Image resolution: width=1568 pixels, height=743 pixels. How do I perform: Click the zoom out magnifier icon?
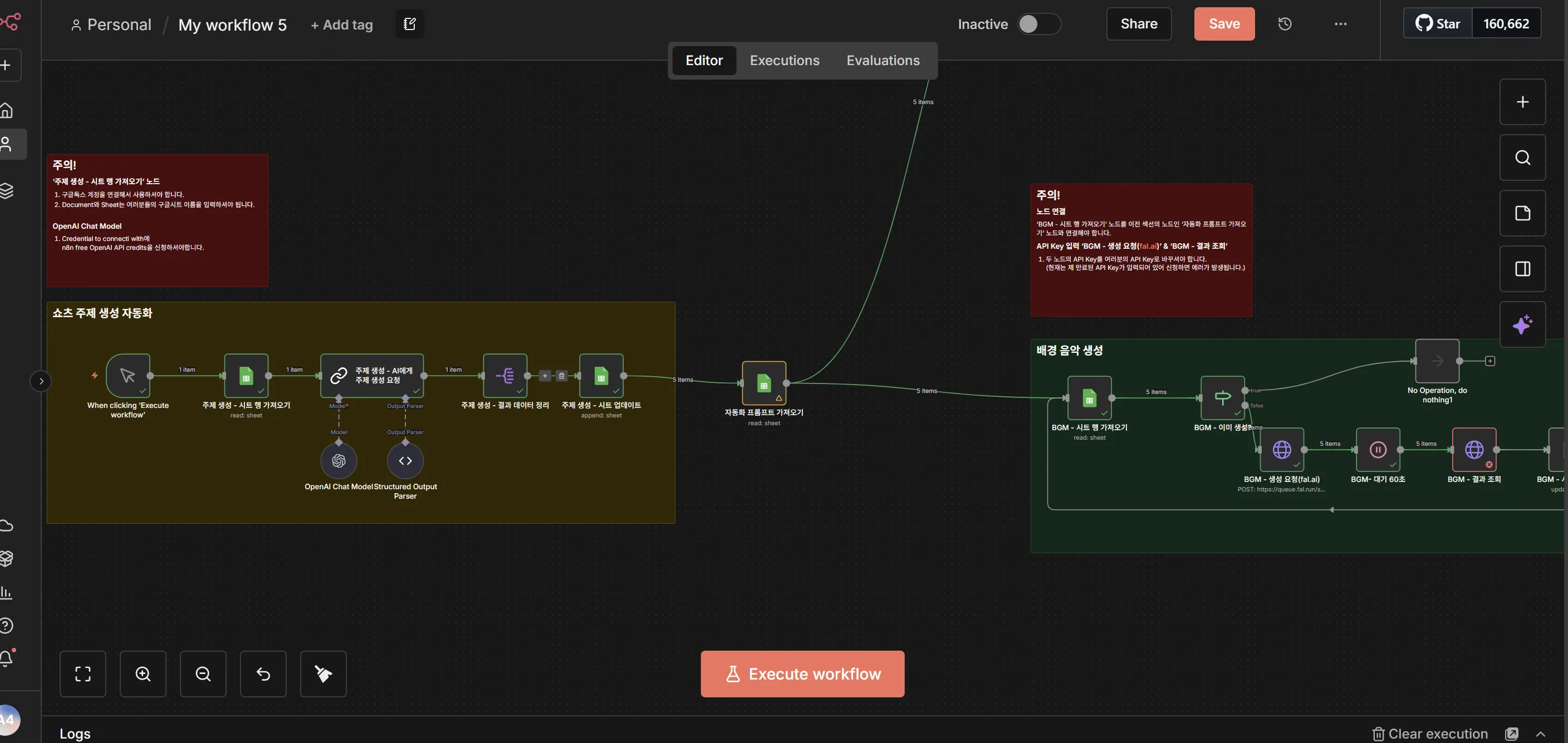tap(203, 673)
